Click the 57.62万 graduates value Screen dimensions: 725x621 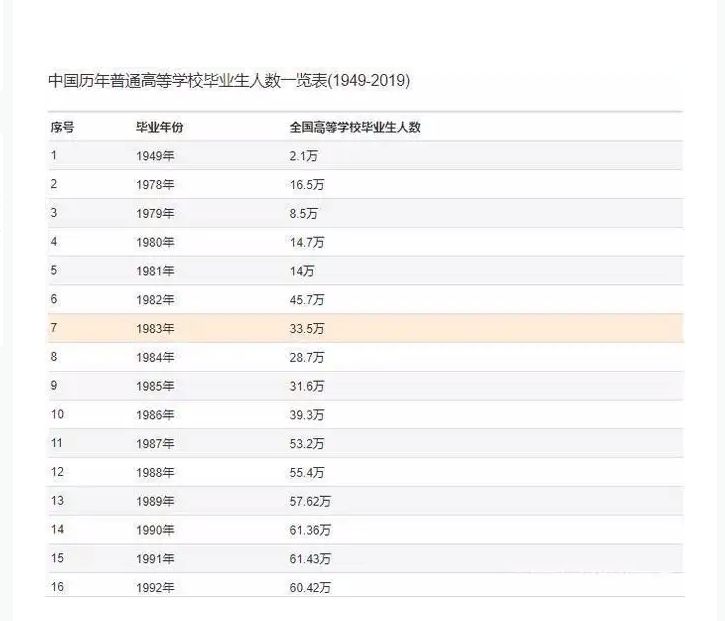(x=310, y=501)
